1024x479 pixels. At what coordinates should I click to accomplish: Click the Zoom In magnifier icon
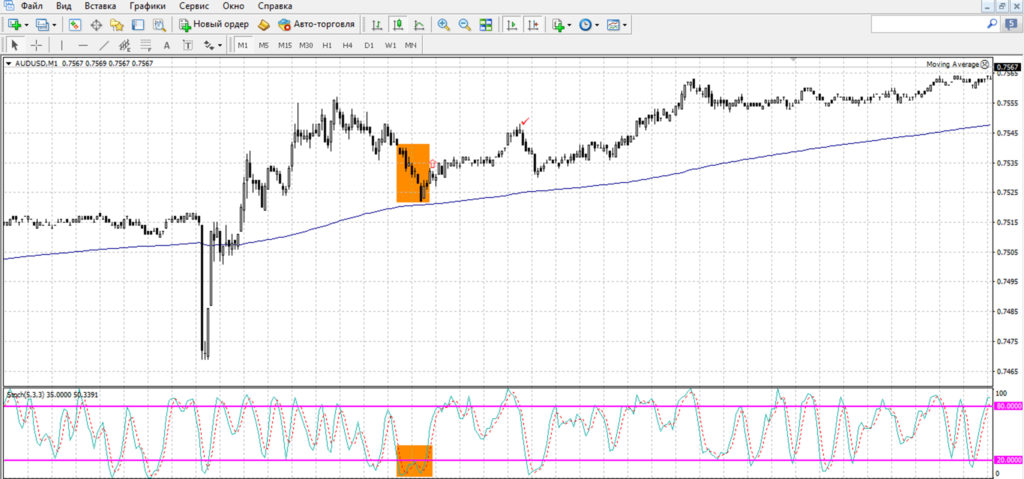tap(443, 25)
